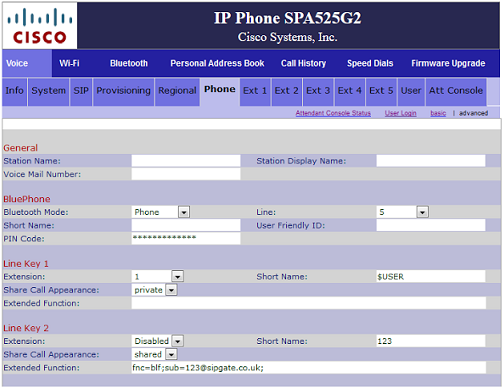Click the User Login link

(400, 113)
